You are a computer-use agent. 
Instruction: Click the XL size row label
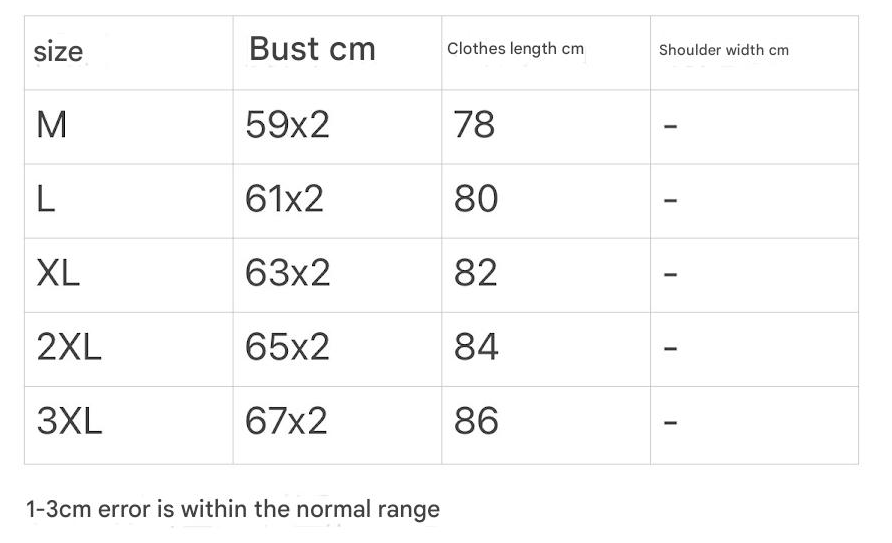pos(57,273)
